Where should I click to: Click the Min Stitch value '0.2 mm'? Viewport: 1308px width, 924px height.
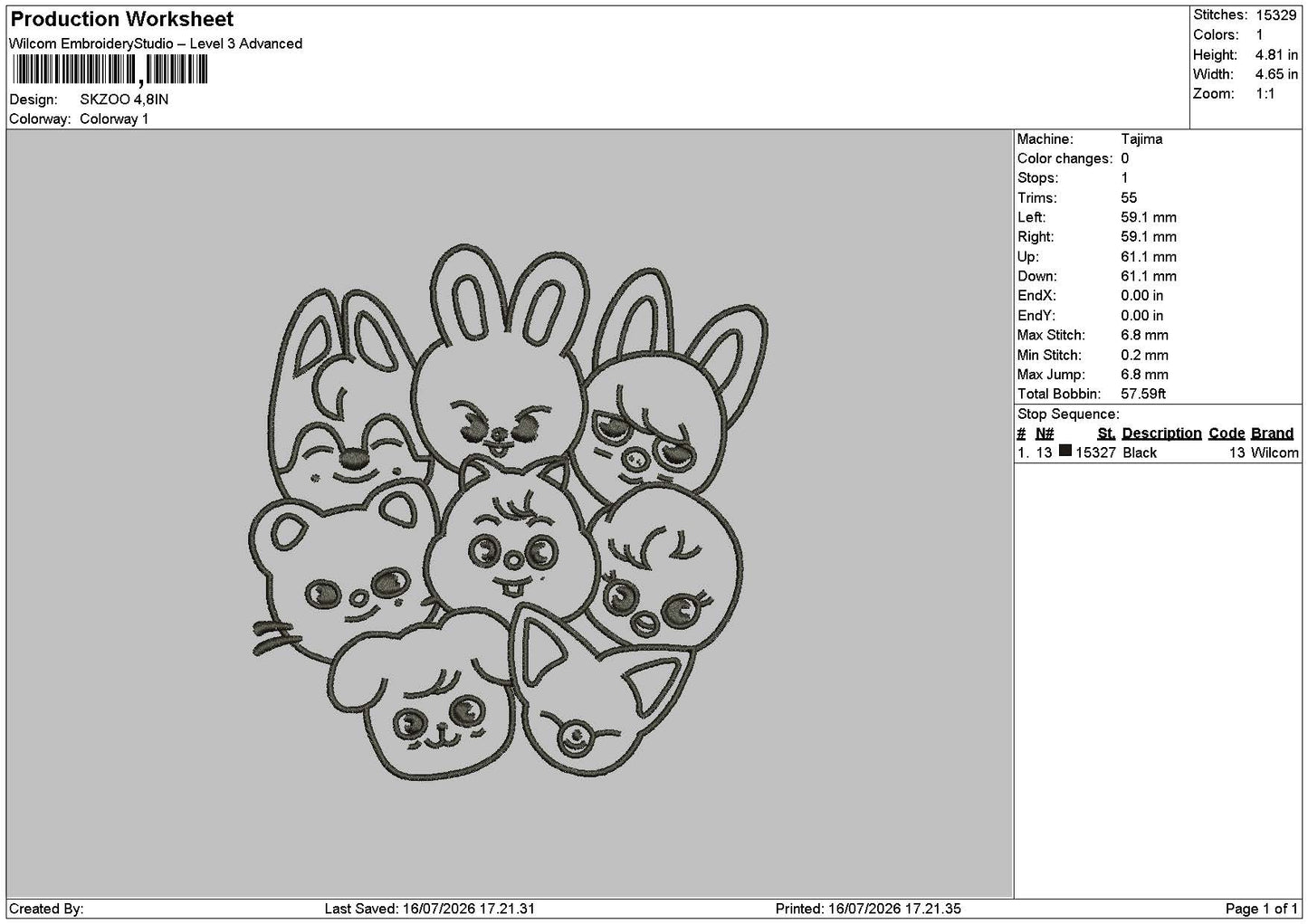tap(1144, 356)
